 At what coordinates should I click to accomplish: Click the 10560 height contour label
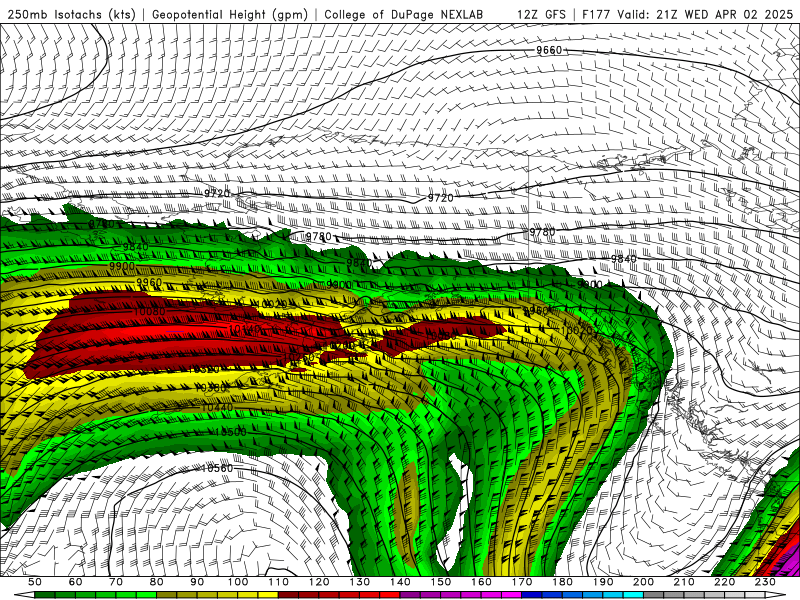[x=216, y=468]
